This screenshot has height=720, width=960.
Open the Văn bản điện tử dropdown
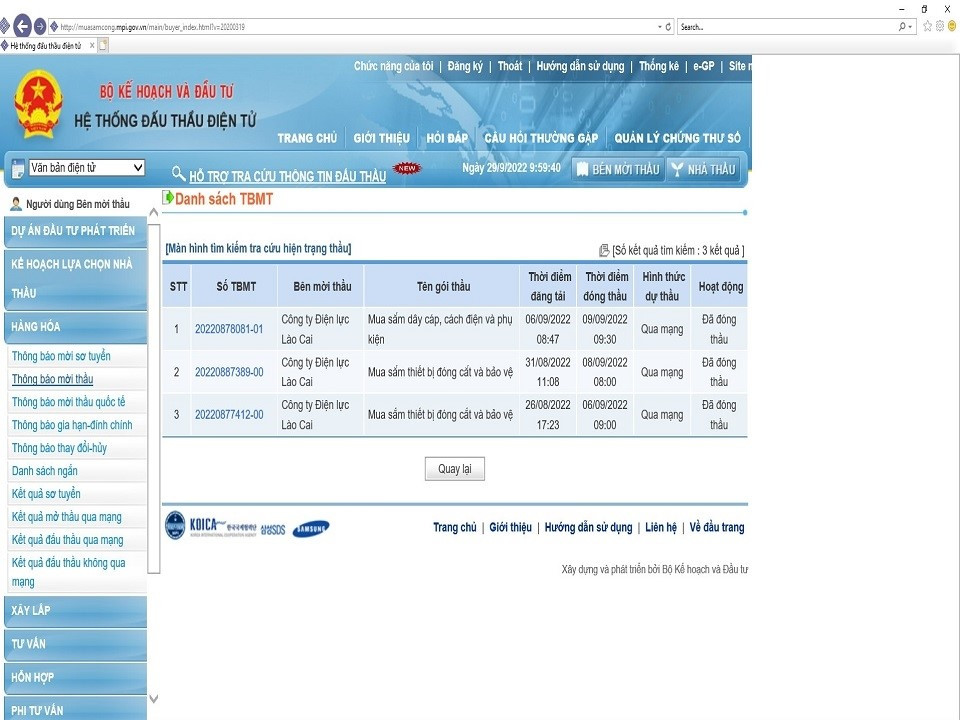pos(86,168)
